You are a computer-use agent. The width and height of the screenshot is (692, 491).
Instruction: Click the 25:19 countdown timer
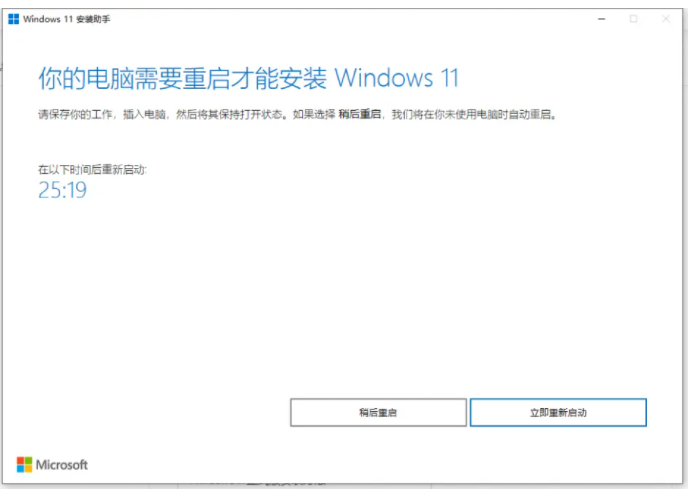pyautogui.click(x=62, y=190)
